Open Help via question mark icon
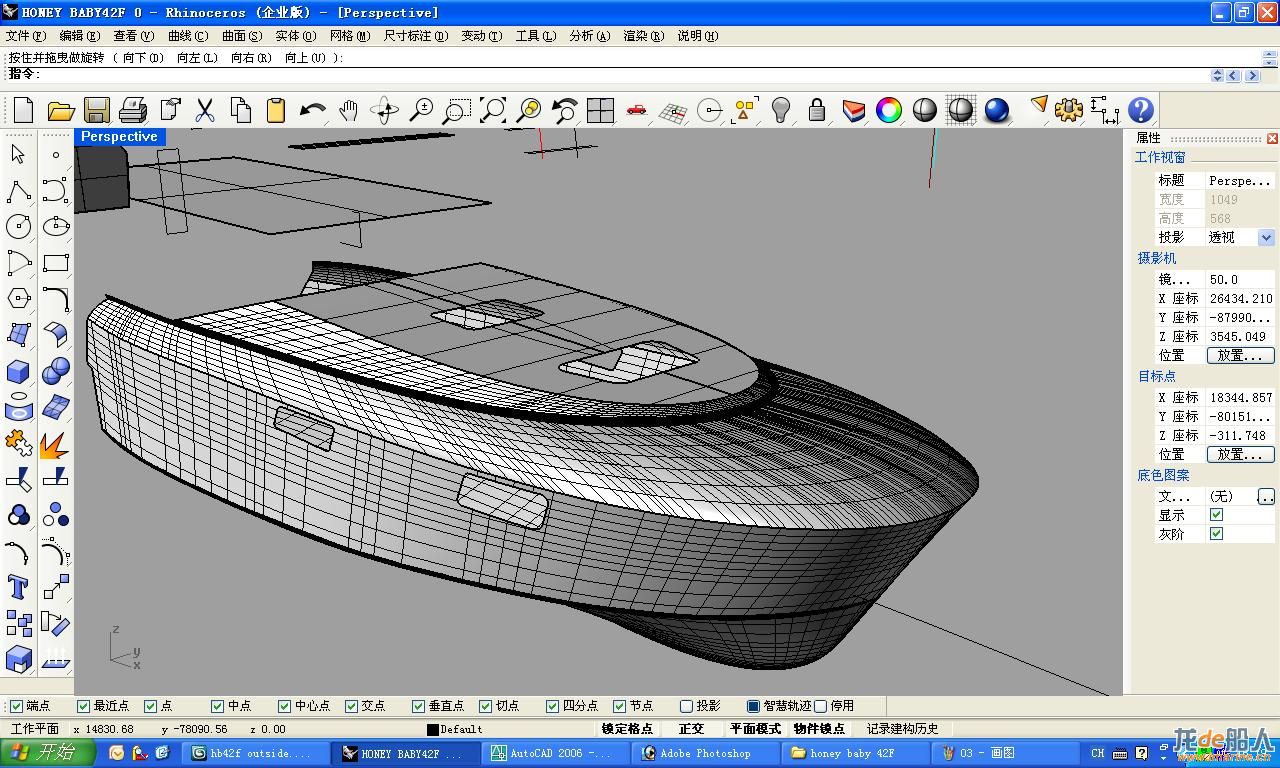 point(1141,110)
